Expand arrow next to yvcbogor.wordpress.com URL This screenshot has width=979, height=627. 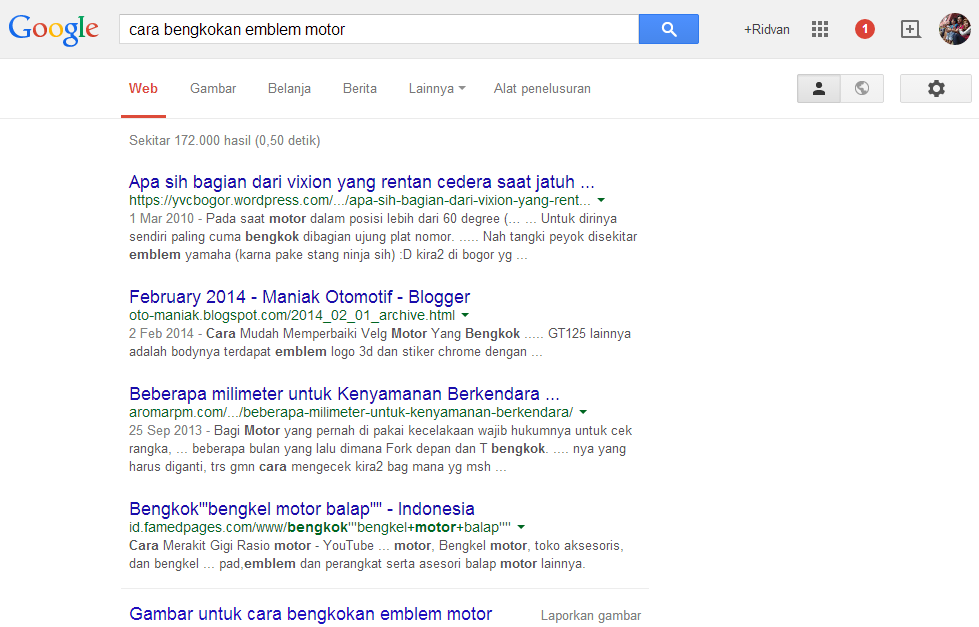601,200
